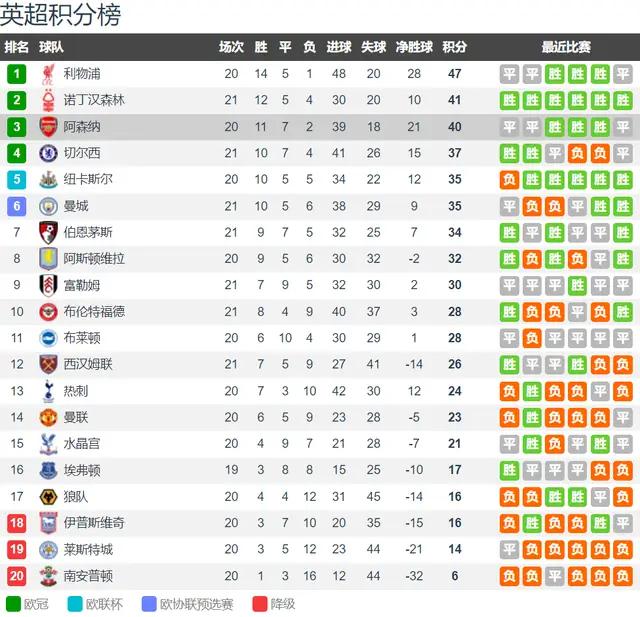Screen dimensions: 640x617
Task: Open the 布伦特福德 team link
Action: (94, 312)
